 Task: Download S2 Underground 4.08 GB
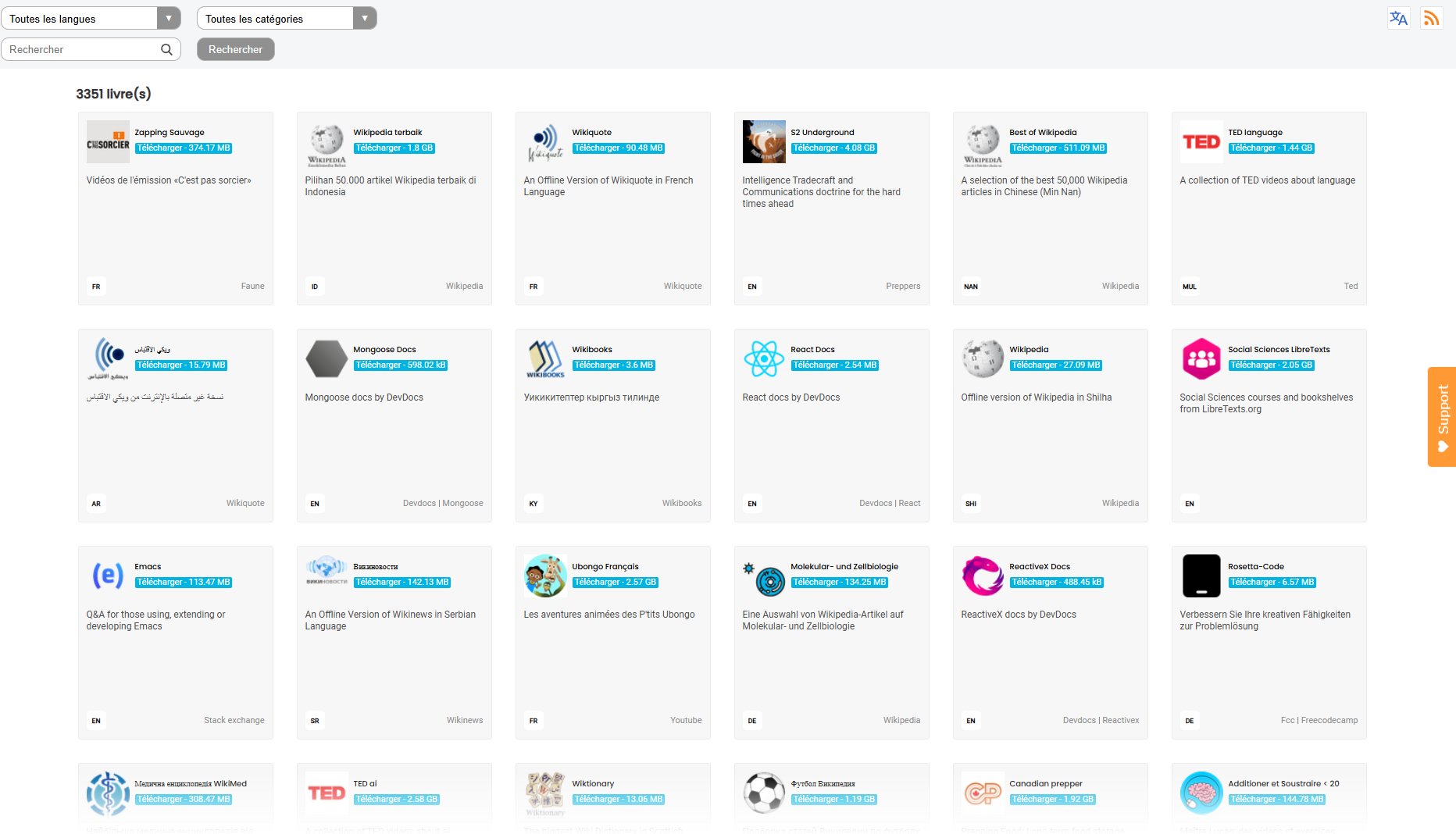[834, 148]
